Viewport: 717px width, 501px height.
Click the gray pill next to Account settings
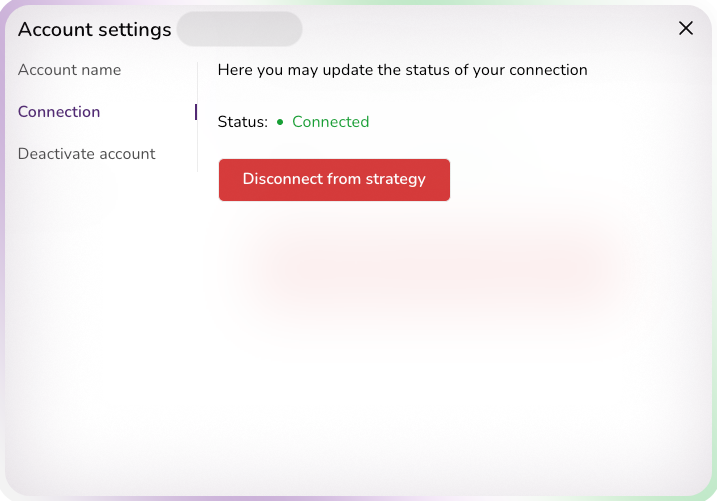click(x=239, y=29)
